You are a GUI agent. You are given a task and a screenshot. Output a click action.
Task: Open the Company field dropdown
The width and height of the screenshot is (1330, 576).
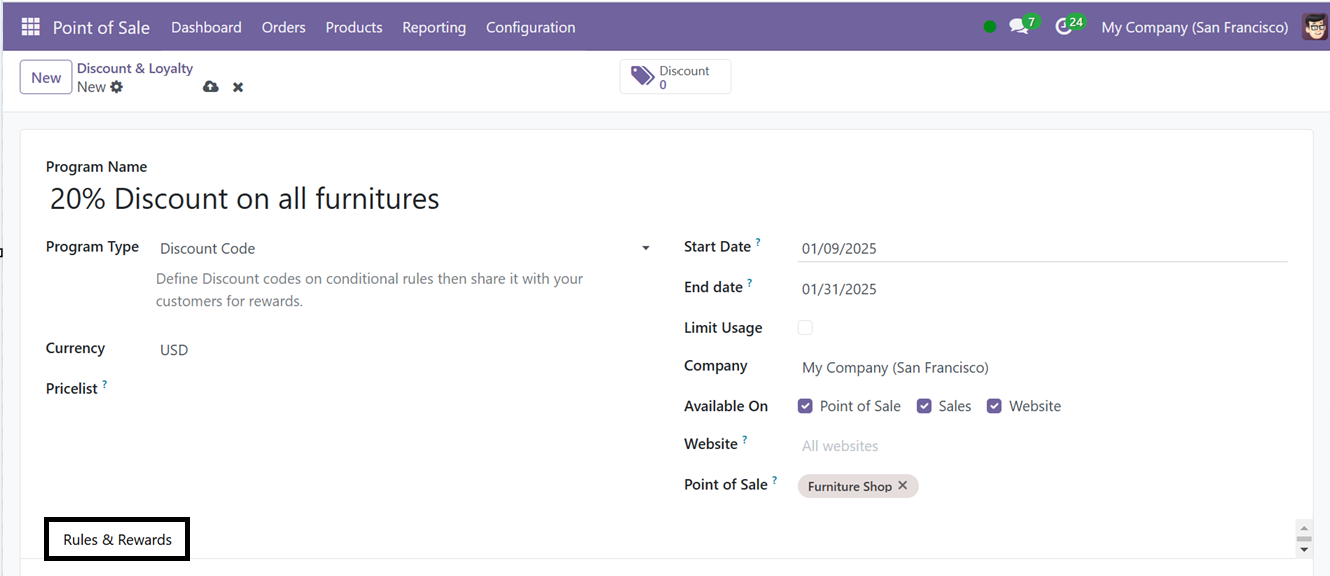[1043, 368]
